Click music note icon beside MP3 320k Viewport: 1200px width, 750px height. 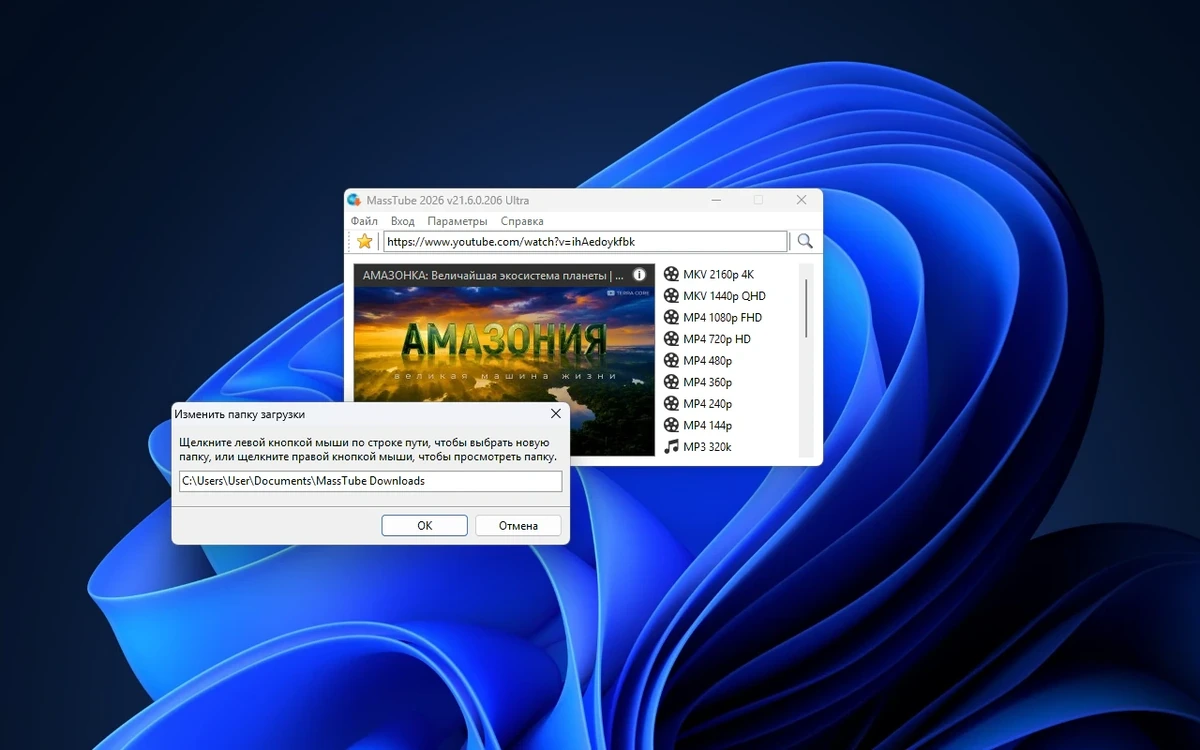pyautogui.click(x=671, y=447)
